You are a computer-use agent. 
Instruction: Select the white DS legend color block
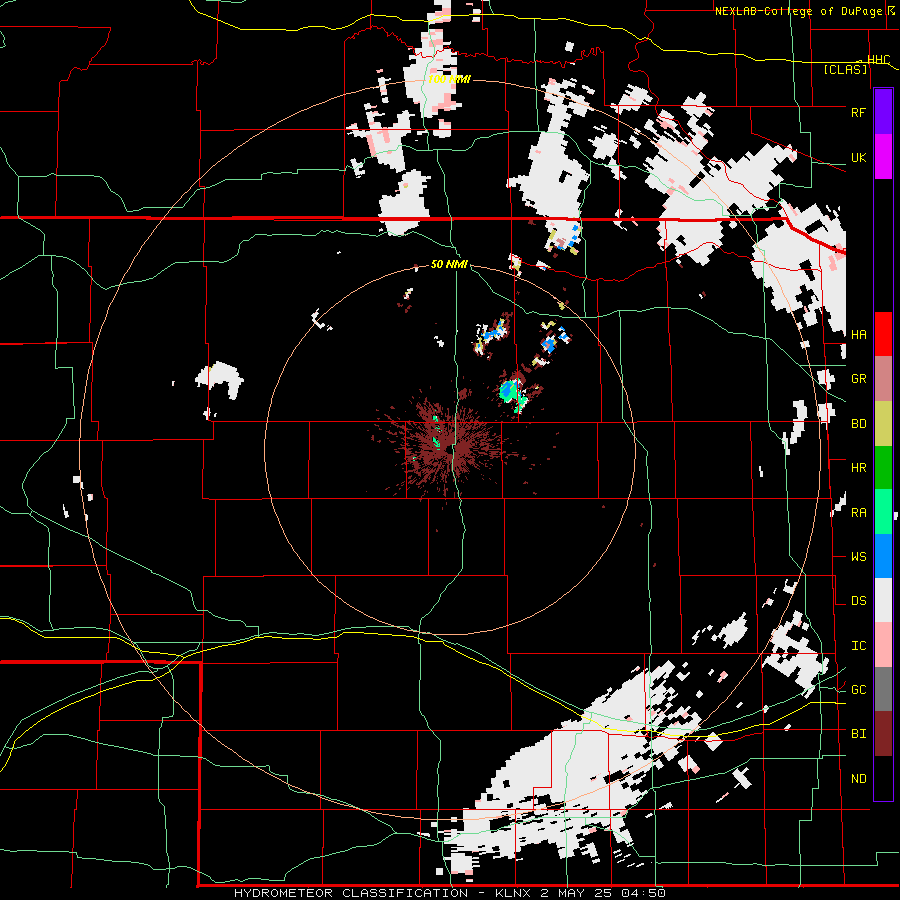tap(883, 600)
